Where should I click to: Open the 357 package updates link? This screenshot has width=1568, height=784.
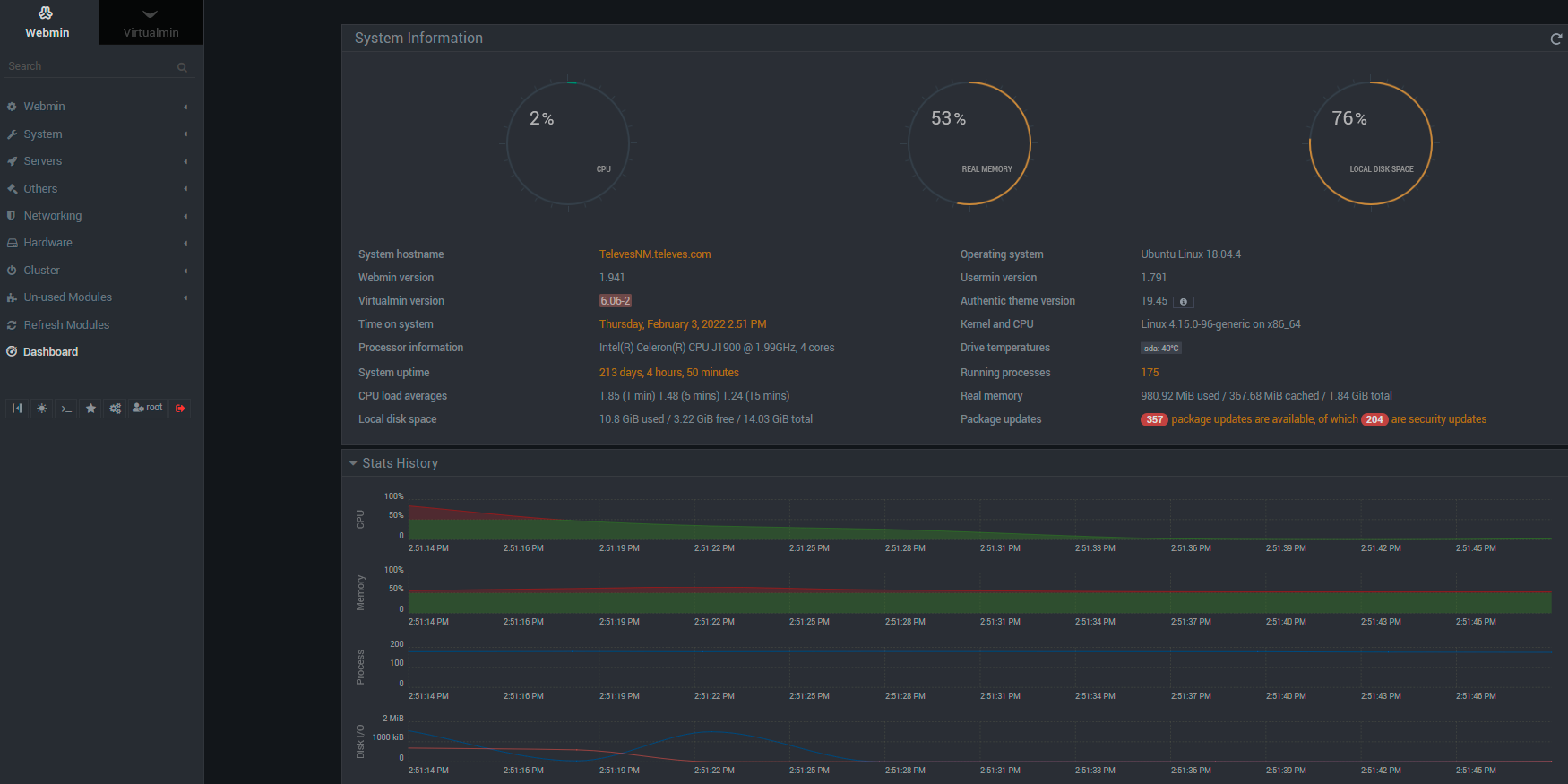click(x=1154, y=419)
